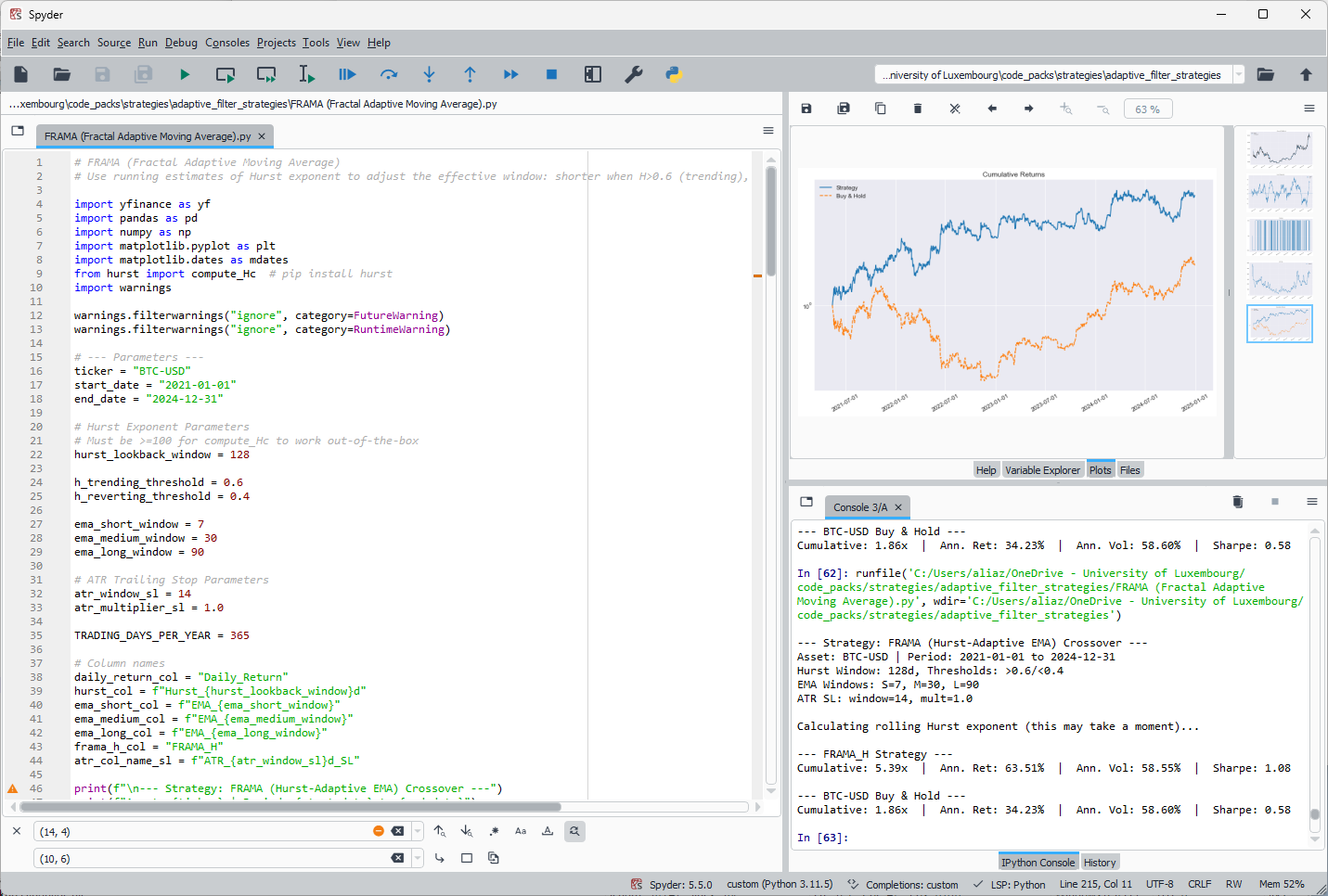Viewport: 1328px width, 896px height.
Task: Replace in selection square icon
Action: pos(467,858)
